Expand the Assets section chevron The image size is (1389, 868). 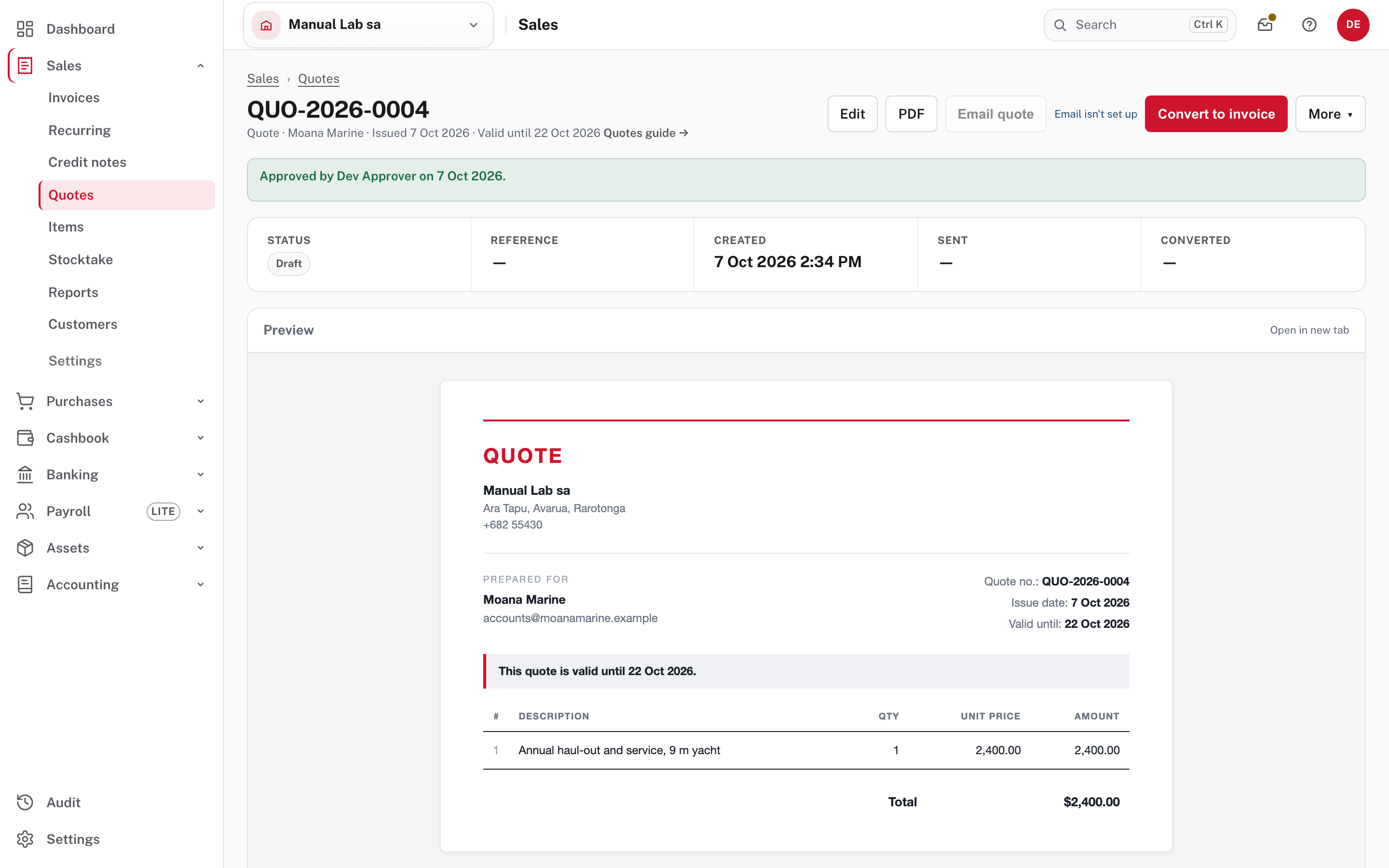(x=200, y=548)
